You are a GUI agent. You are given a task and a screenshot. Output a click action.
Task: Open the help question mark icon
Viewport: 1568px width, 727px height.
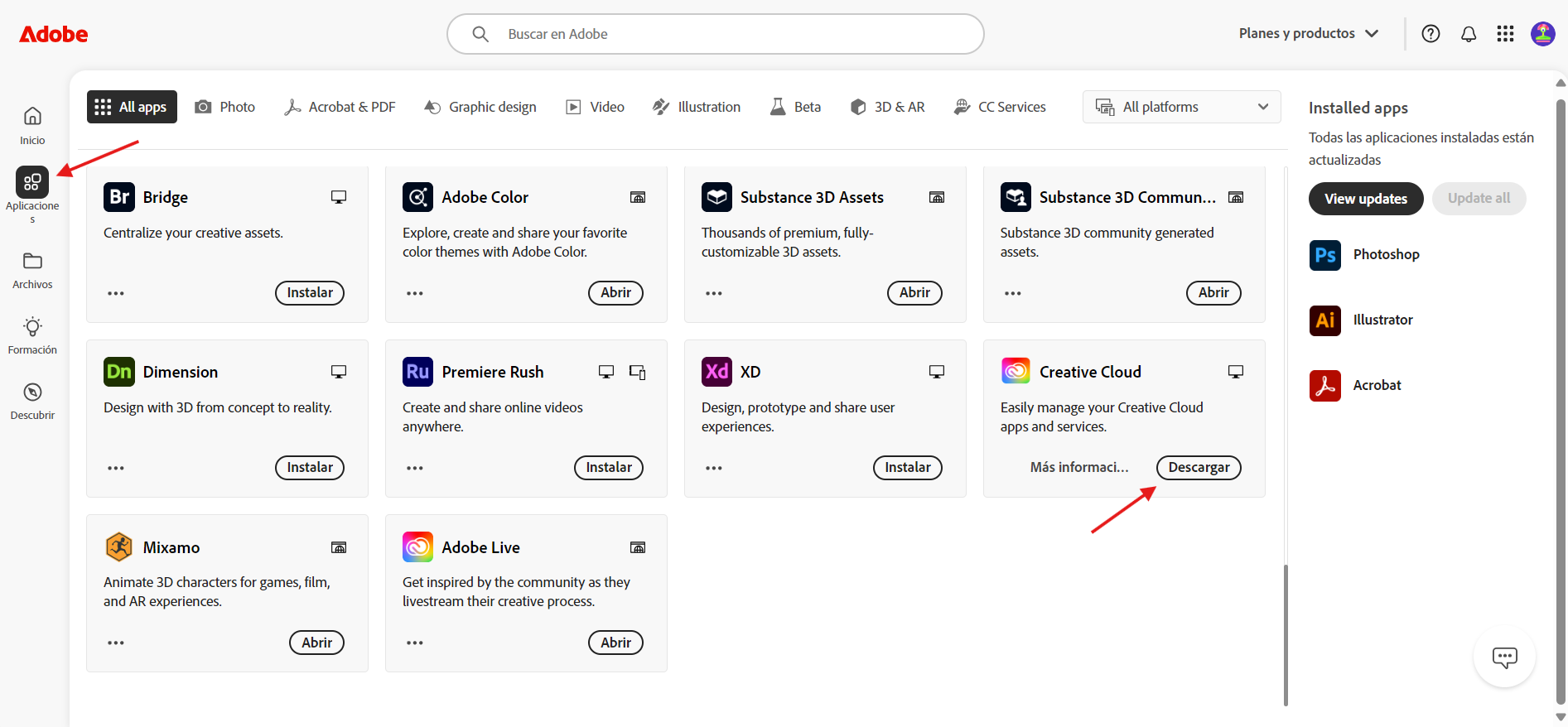pyautogui.click(x=1430, y=34)
